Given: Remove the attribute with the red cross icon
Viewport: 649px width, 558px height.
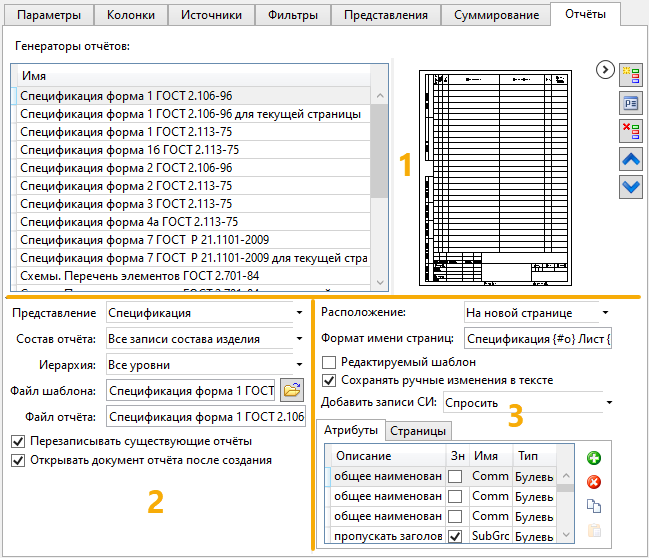Looking at the screenshot, I should [x=593, y=482].
